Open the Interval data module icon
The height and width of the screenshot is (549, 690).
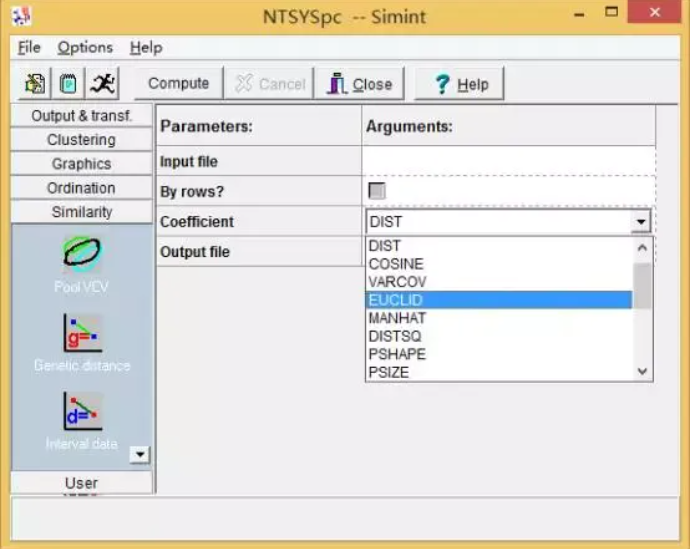[83, 411]
